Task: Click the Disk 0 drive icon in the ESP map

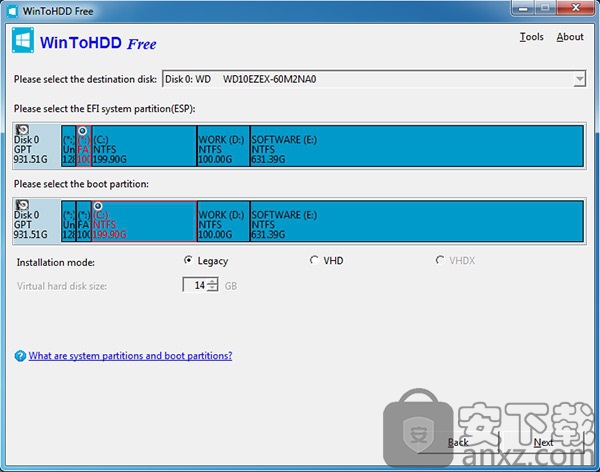Action: pyautogui.click(x=22, y=129)
